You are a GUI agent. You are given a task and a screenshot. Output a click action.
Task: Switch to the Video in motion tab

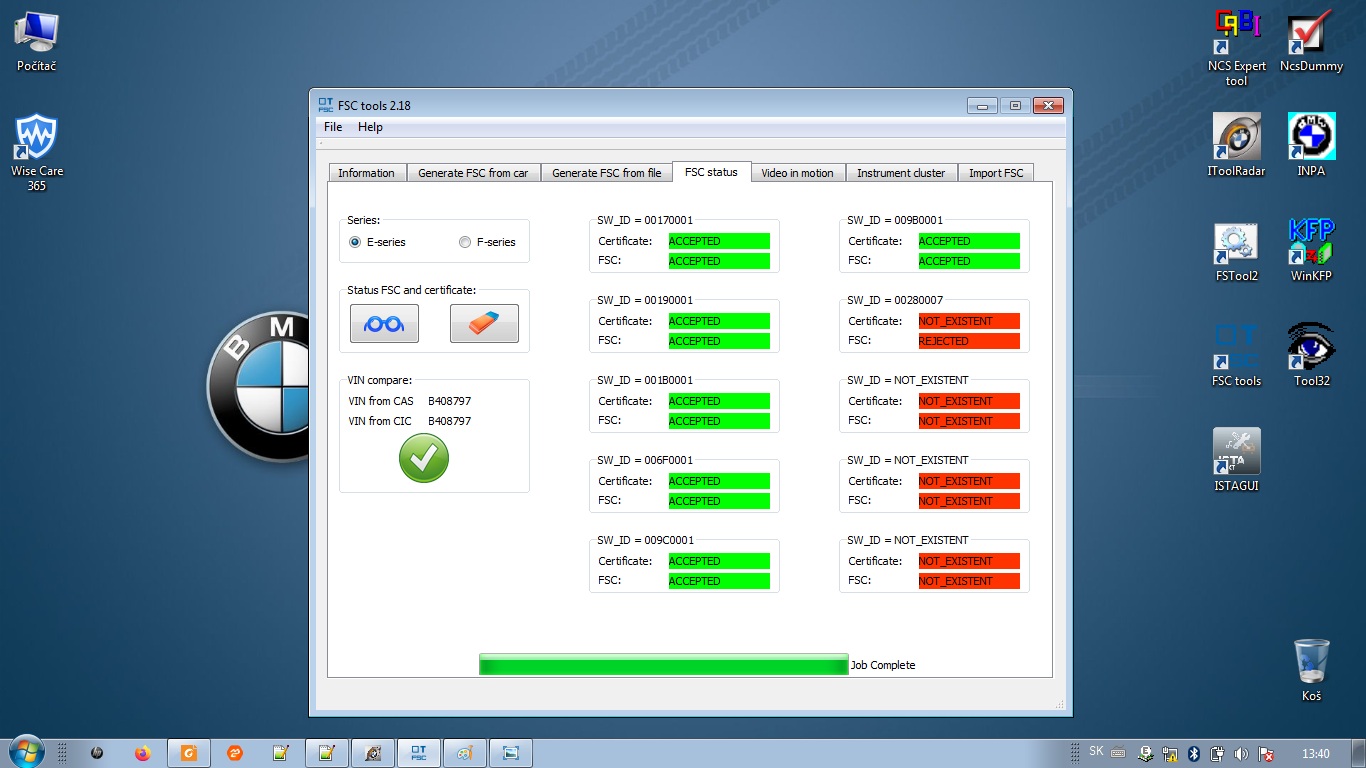click(x=797, y=173)
